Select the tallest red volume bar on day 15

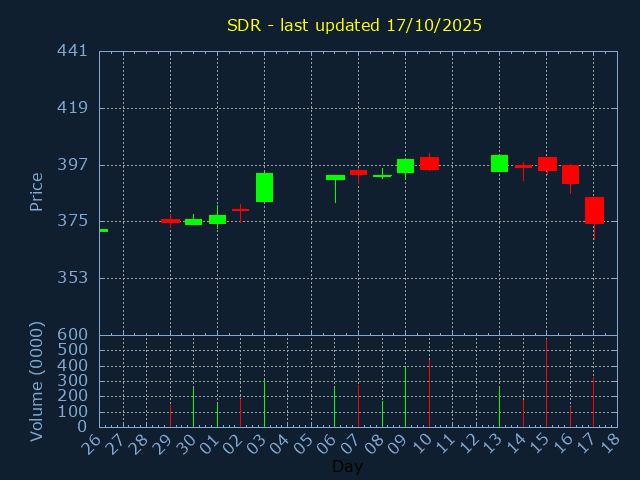(x=546, y=383)
